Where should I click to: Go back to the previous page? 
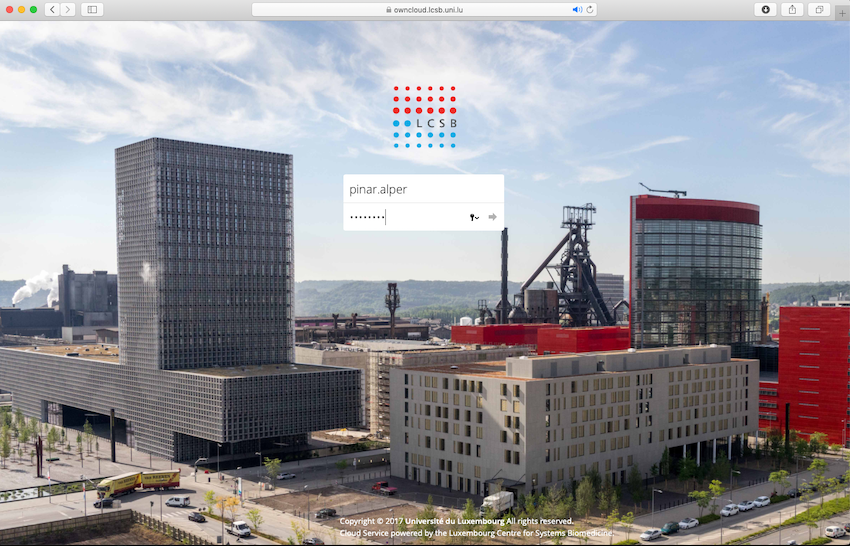[x=51, y=9]
